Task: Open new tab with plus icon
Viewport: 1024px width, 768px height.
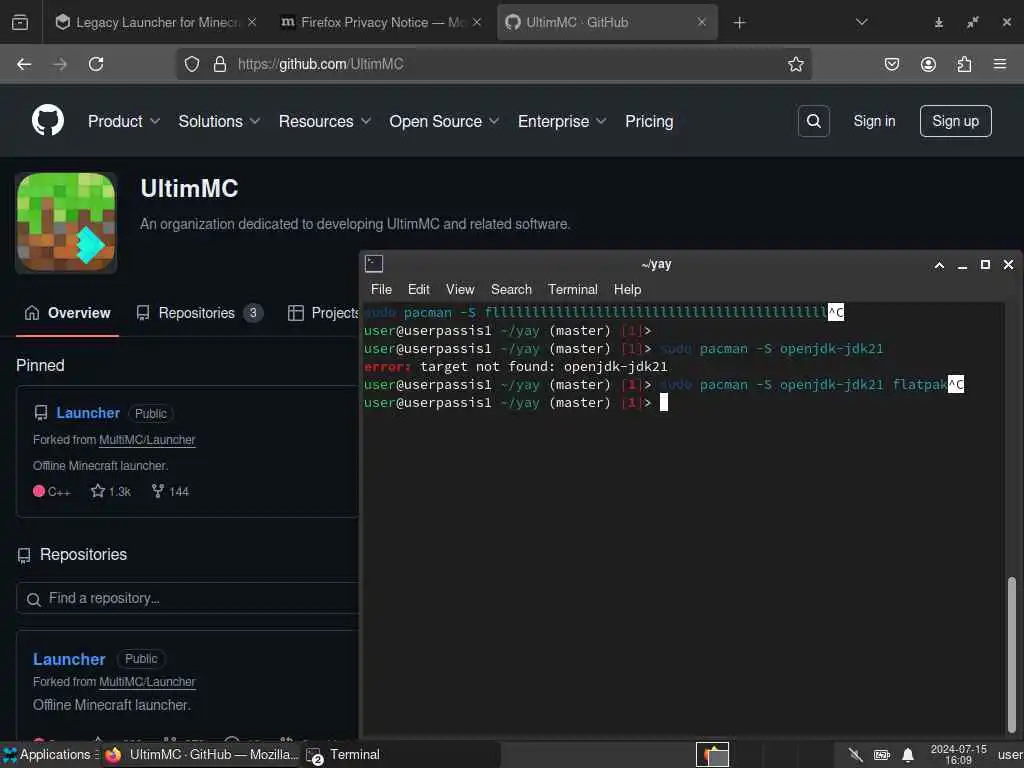Action: point(739,23)
